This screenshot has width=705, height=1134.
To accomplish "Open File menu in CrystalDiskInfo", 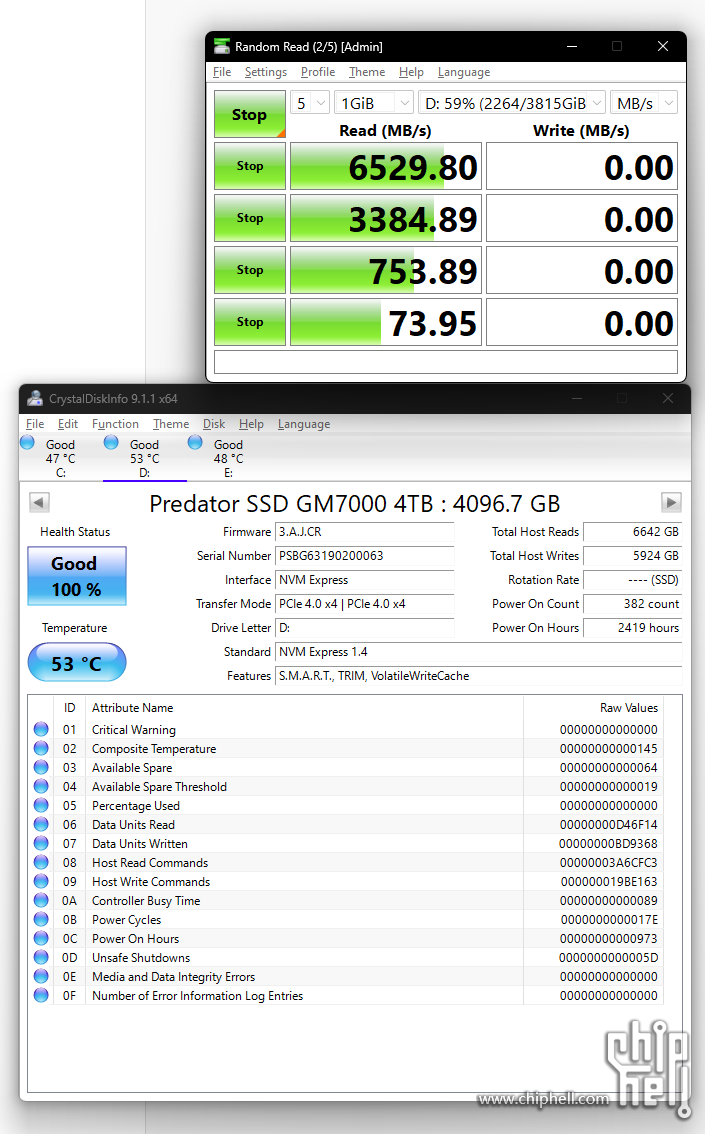I will [x=35, y=424].
